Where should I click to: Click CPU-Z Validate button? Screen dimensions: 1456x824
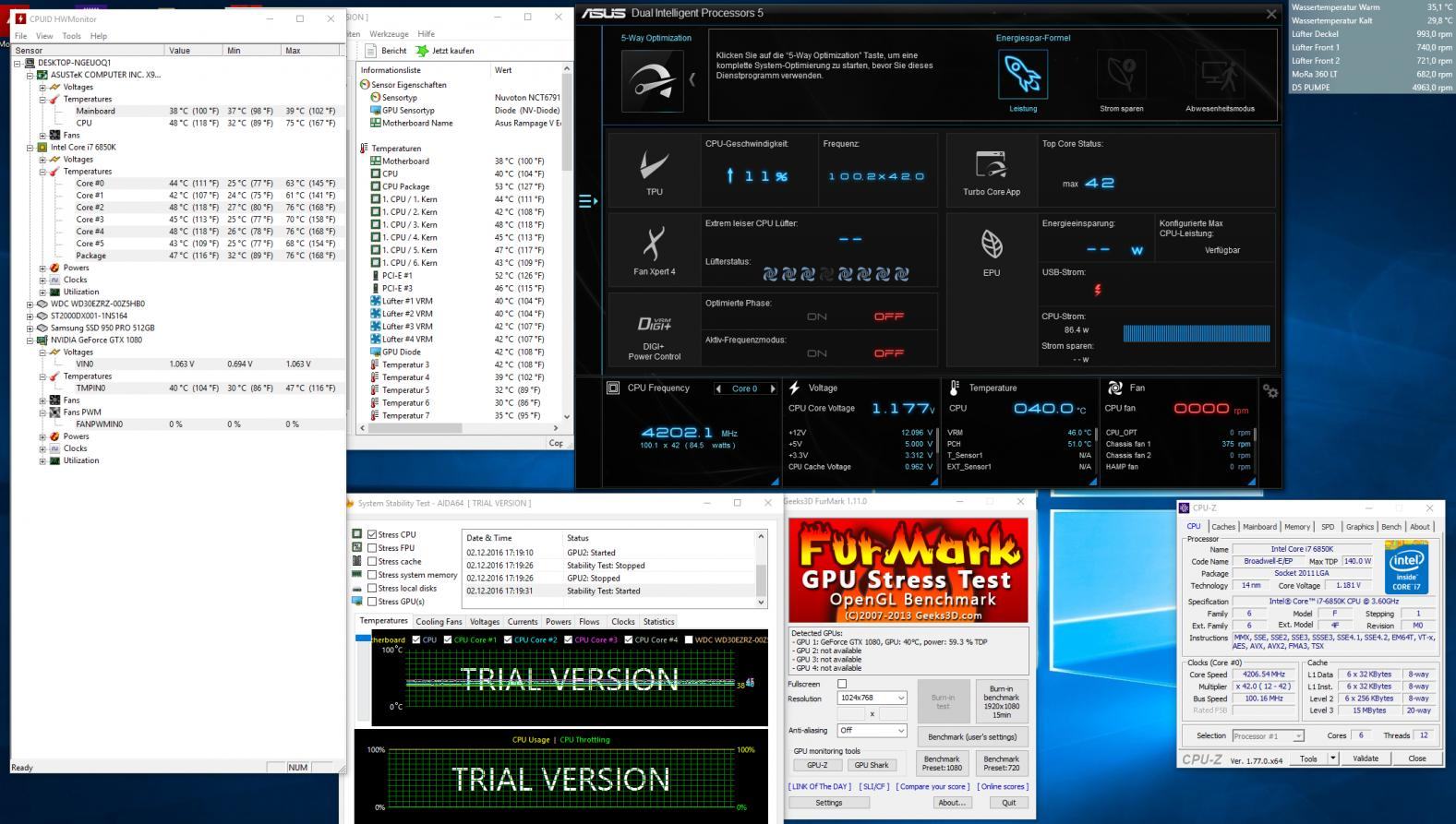1366,758
